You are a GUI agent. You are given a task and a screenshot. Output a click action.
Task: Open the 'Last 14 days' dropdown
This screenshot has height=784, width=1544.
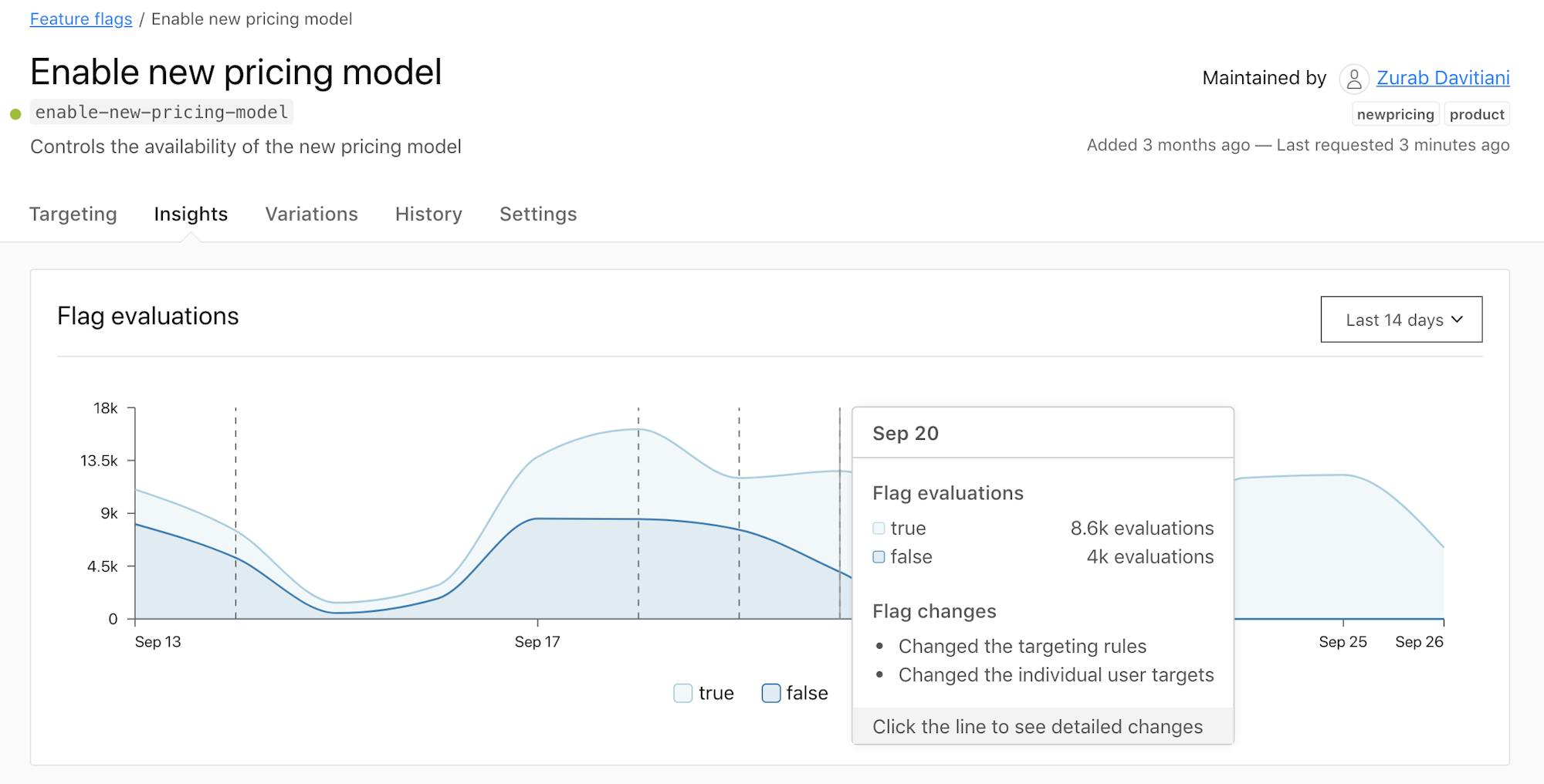click(x=1400, y=319)
